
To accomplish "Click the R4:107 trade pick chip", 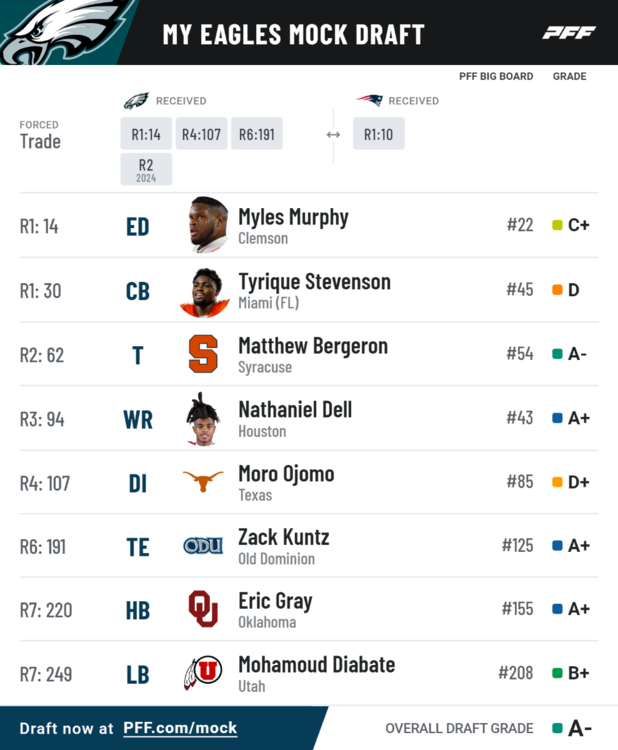I will click(x=201, y=134).
